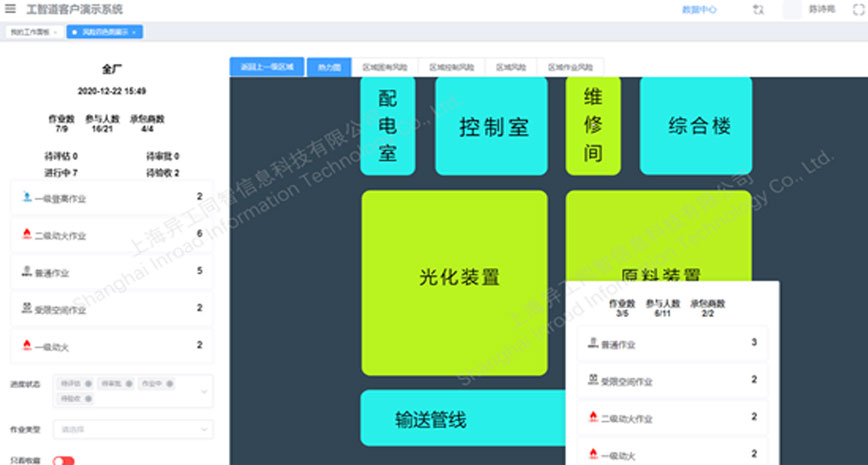Viewport: 868px width, 465px height.
Task: Open the hamburger menu icon
Action: pyautogui.click(x=11, y=9)
